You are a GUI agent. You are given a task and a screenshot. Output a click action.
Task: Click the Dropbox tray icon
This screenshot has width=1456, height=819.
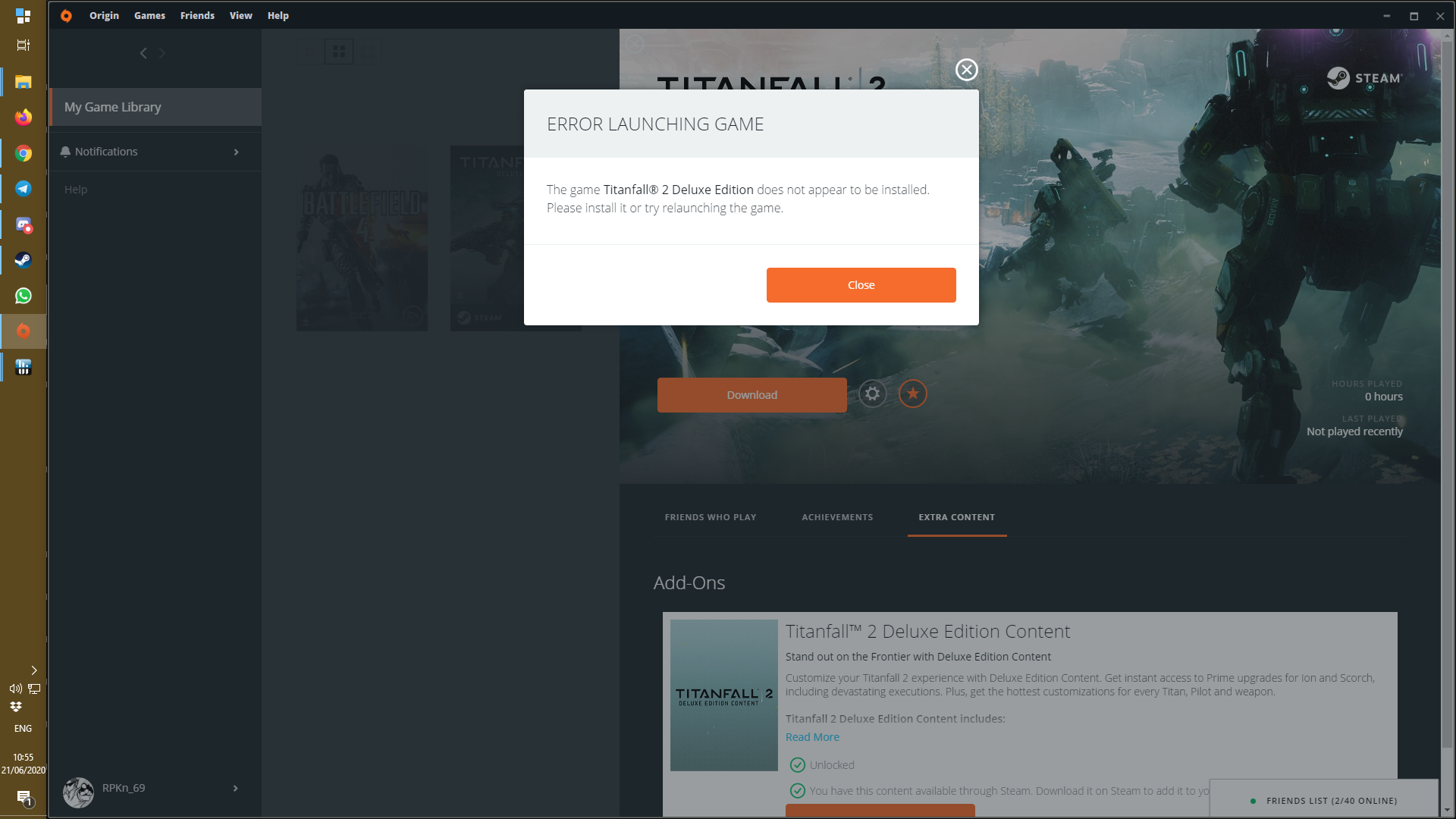coord(16,707)
